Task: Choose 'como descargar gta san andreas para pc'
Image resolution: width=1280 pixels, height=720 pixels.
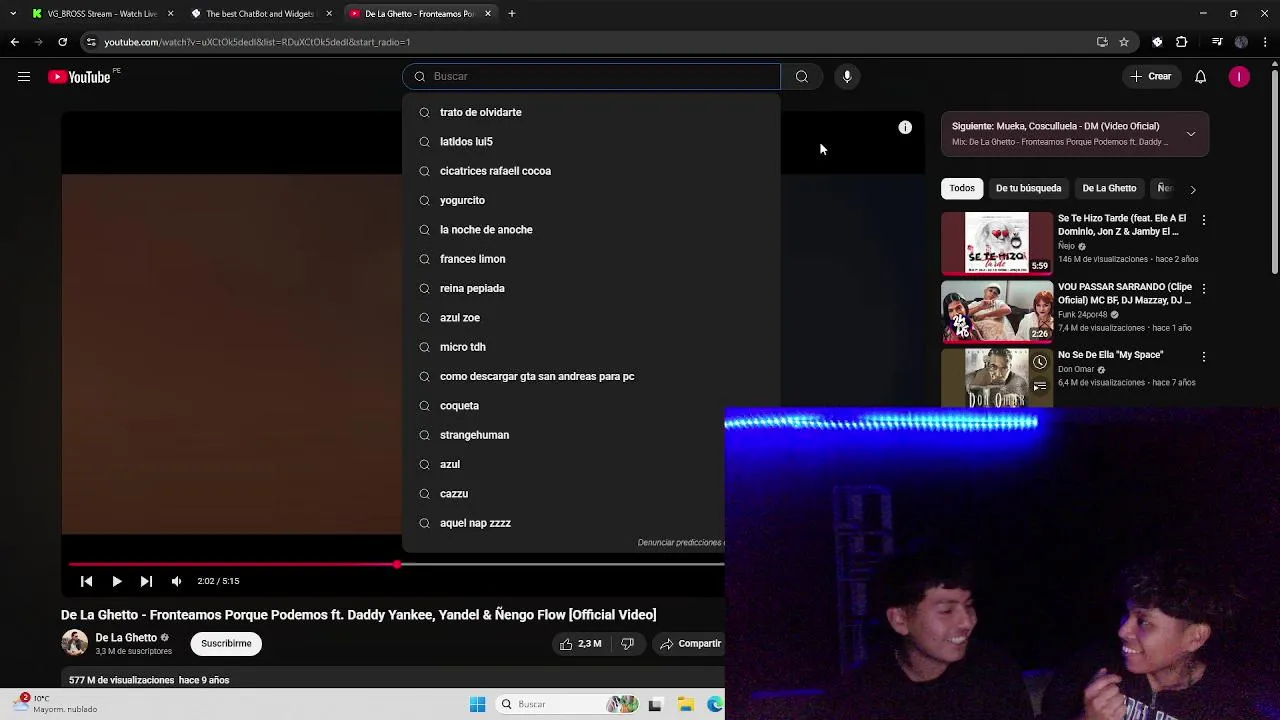Action: point(591,376)
